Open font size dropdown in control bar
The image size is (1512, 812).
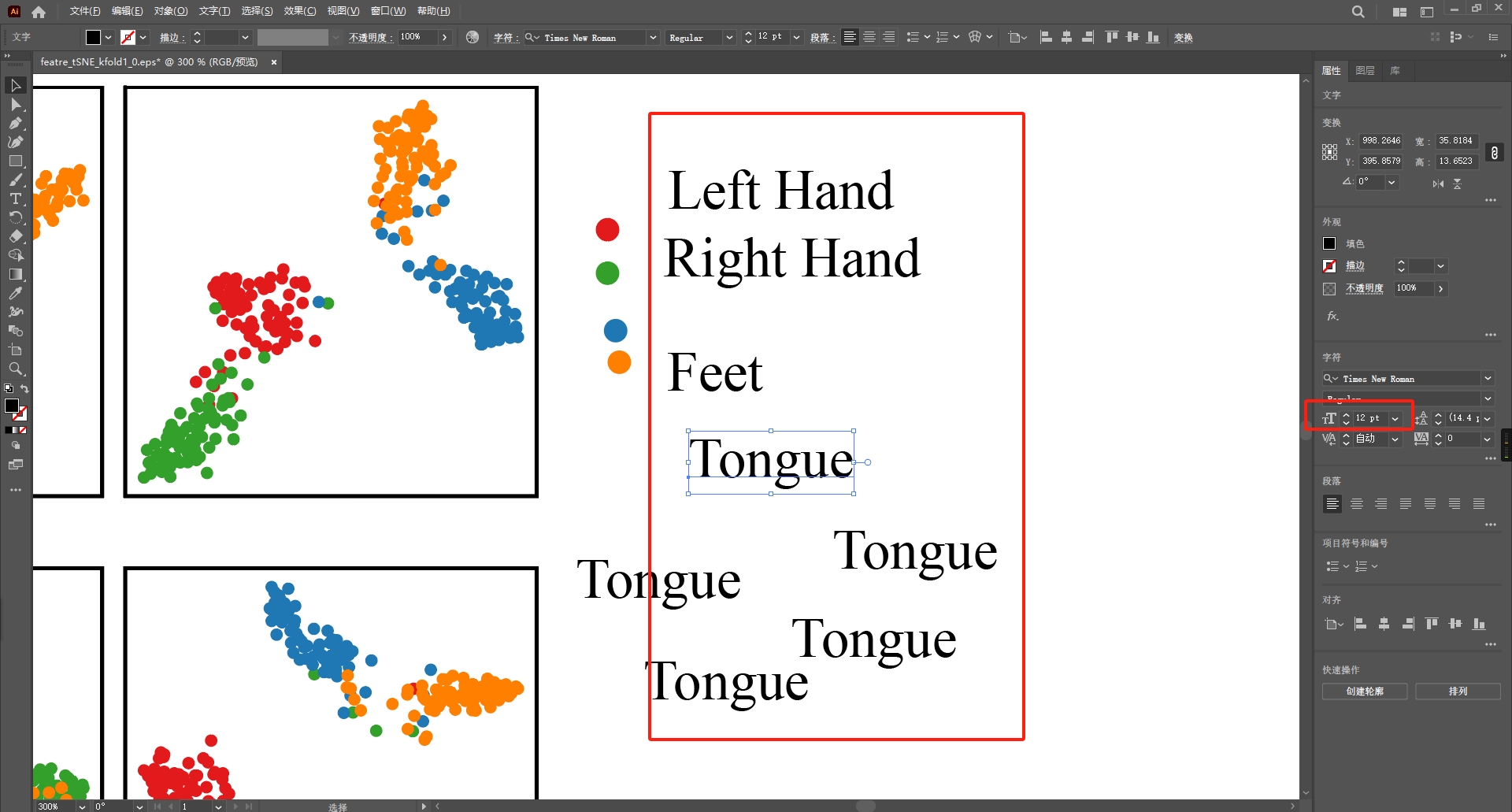point(796,38)
